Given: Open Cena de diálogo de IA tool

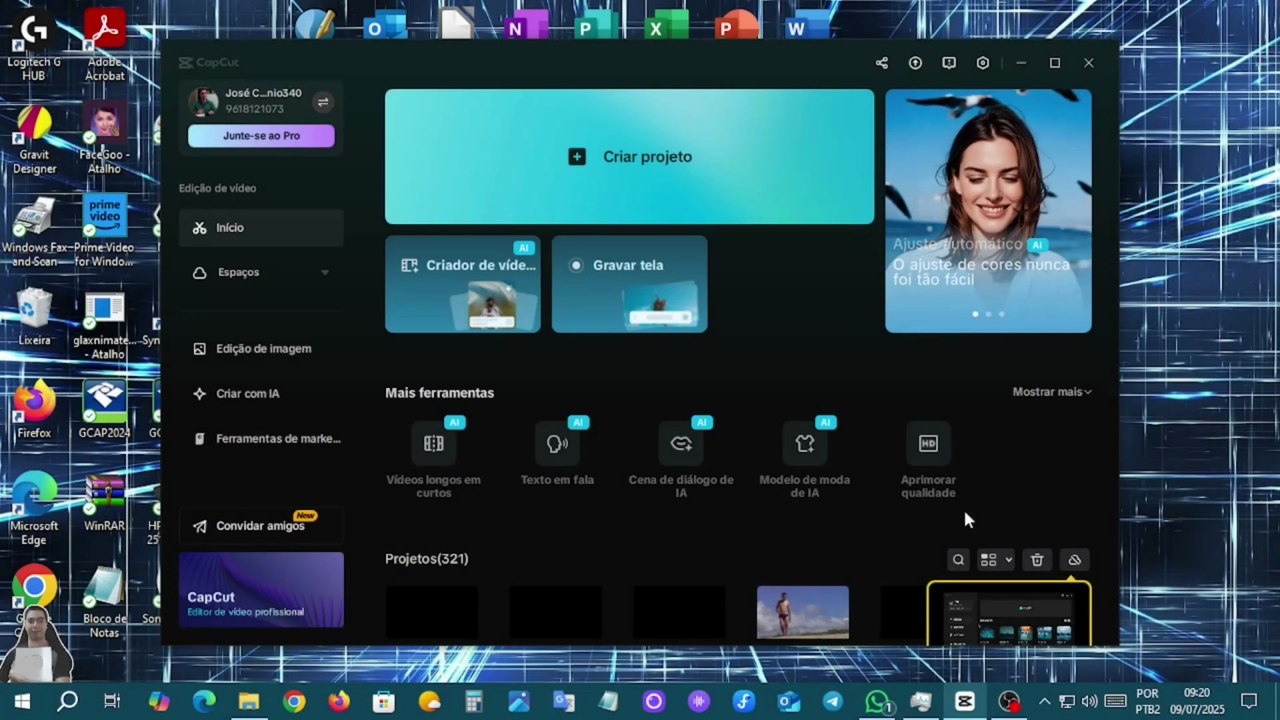Looking at the screenshot, I should pyautogui.click(x=681, y=459).
